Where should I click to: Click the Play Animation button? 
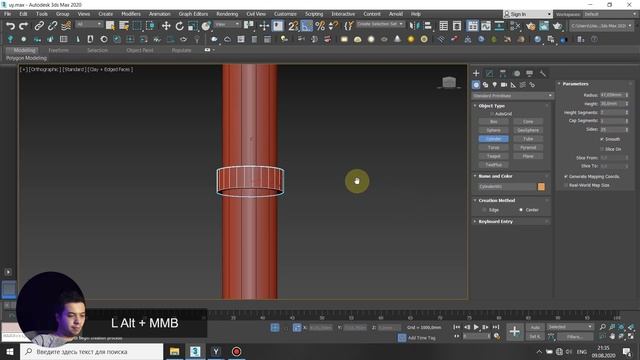[x=476, y=327]
